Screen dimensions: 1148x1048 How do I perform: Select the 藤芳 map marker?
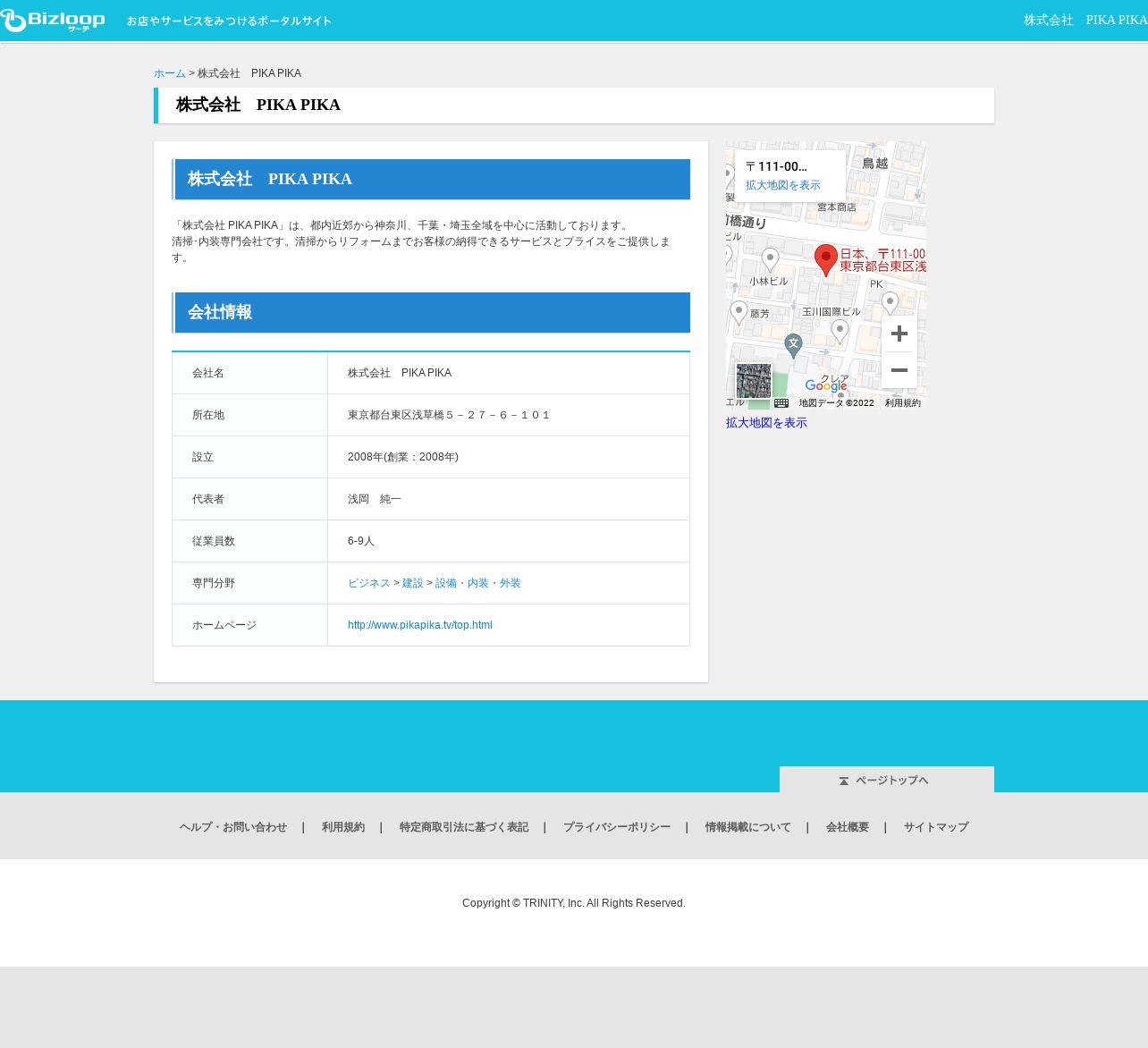pos(739,313)
